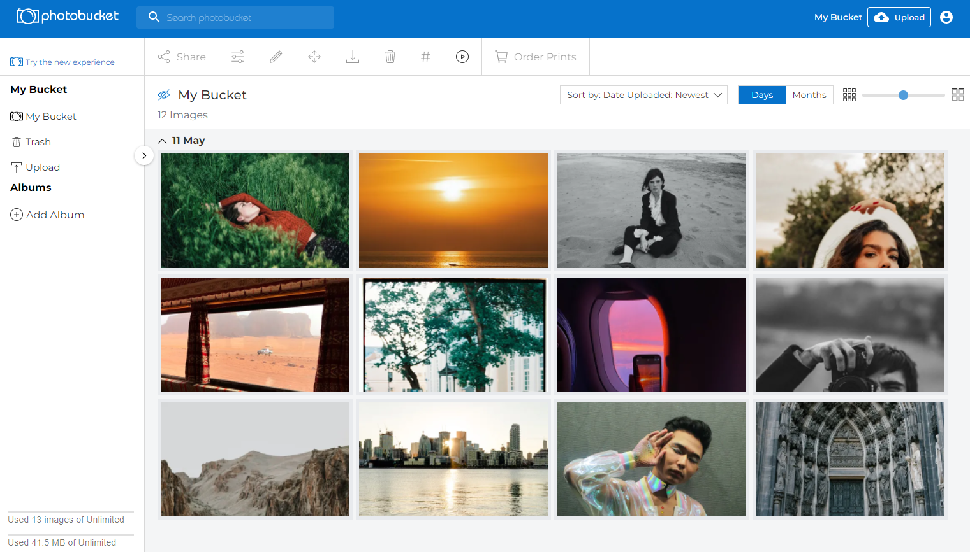Open My Bucket in the top header
Image resolution: width=970 pixels, height=552 pixels.
838,17
